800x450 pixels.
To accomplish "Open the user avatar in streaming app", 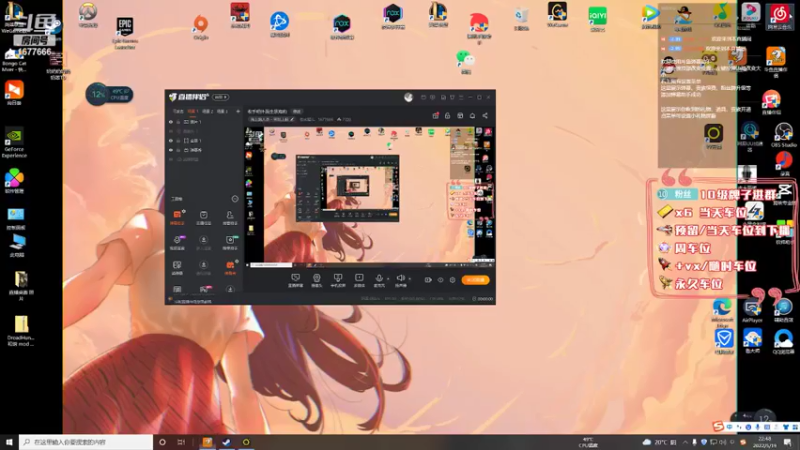I will (x=408, y=97).
